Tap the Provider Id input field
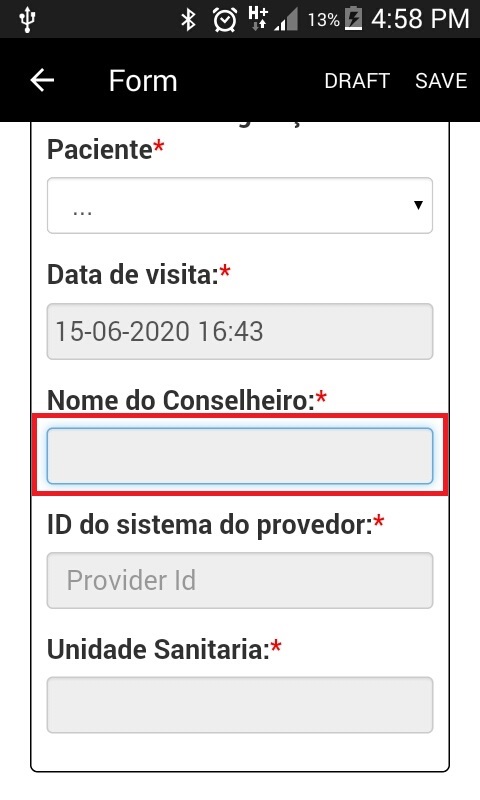 pyautogui.click(x=240, y=581)
